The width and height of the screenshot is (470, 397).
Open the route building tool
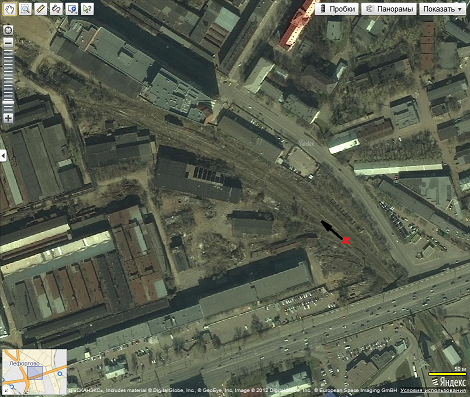(56, 9)
